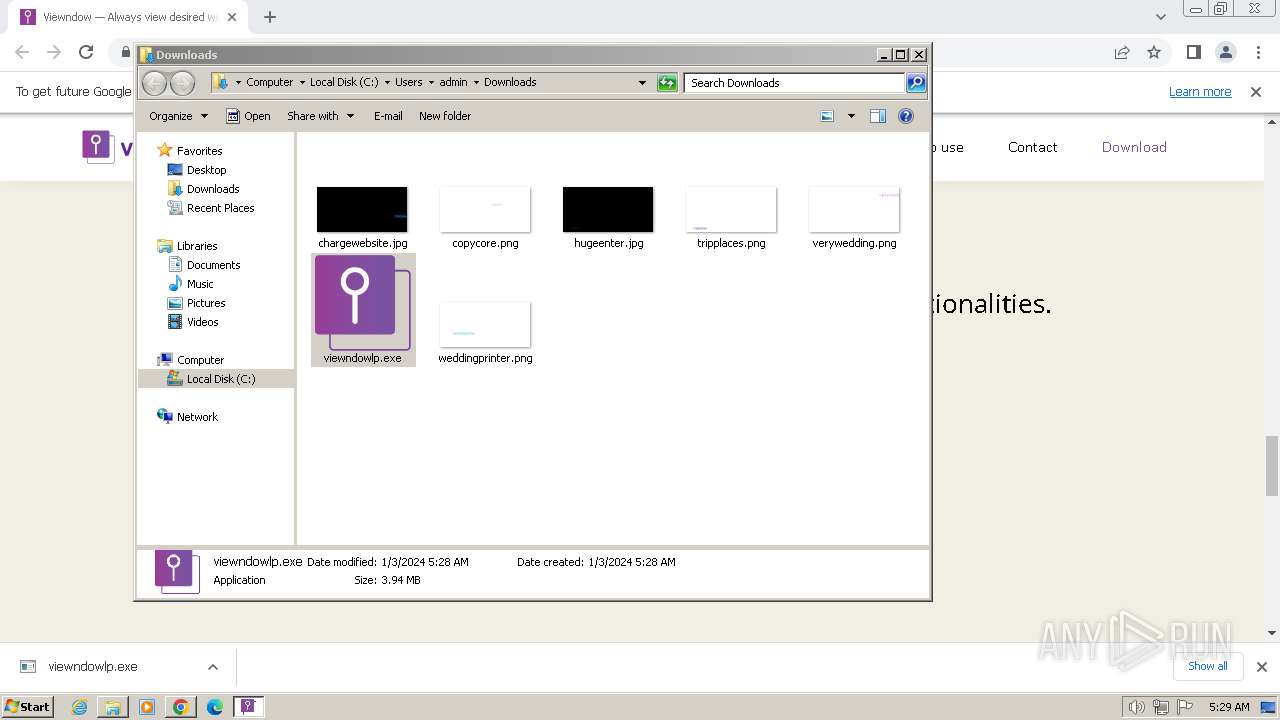Select the tripplaces.png thumbnail
Image resolution: width=1280 pixels, height=720 pixels.
tap(731, 209)
